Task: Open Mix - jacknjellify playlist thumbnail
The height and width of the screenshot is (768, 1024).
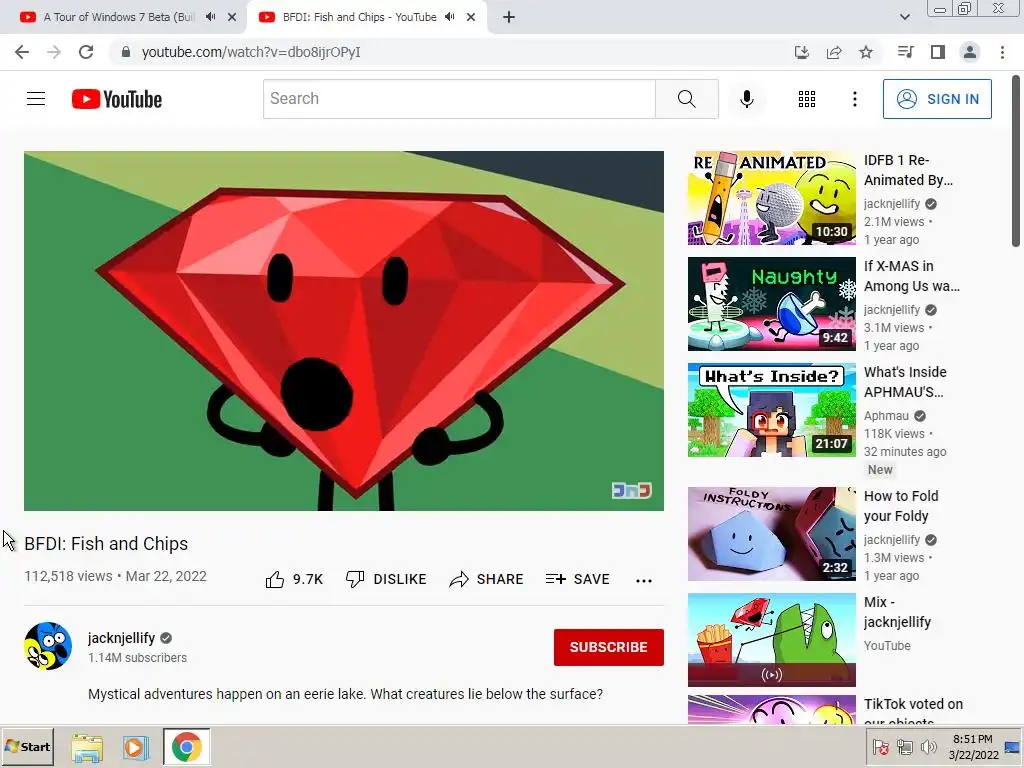Action: click(771, 640)
